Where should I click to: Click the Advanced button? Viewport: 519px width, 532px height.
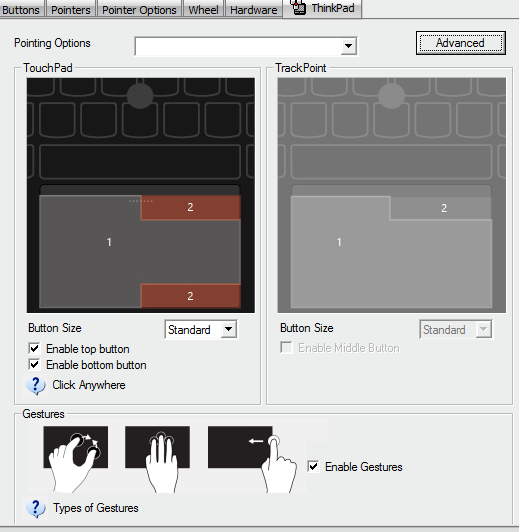(461, 43)
